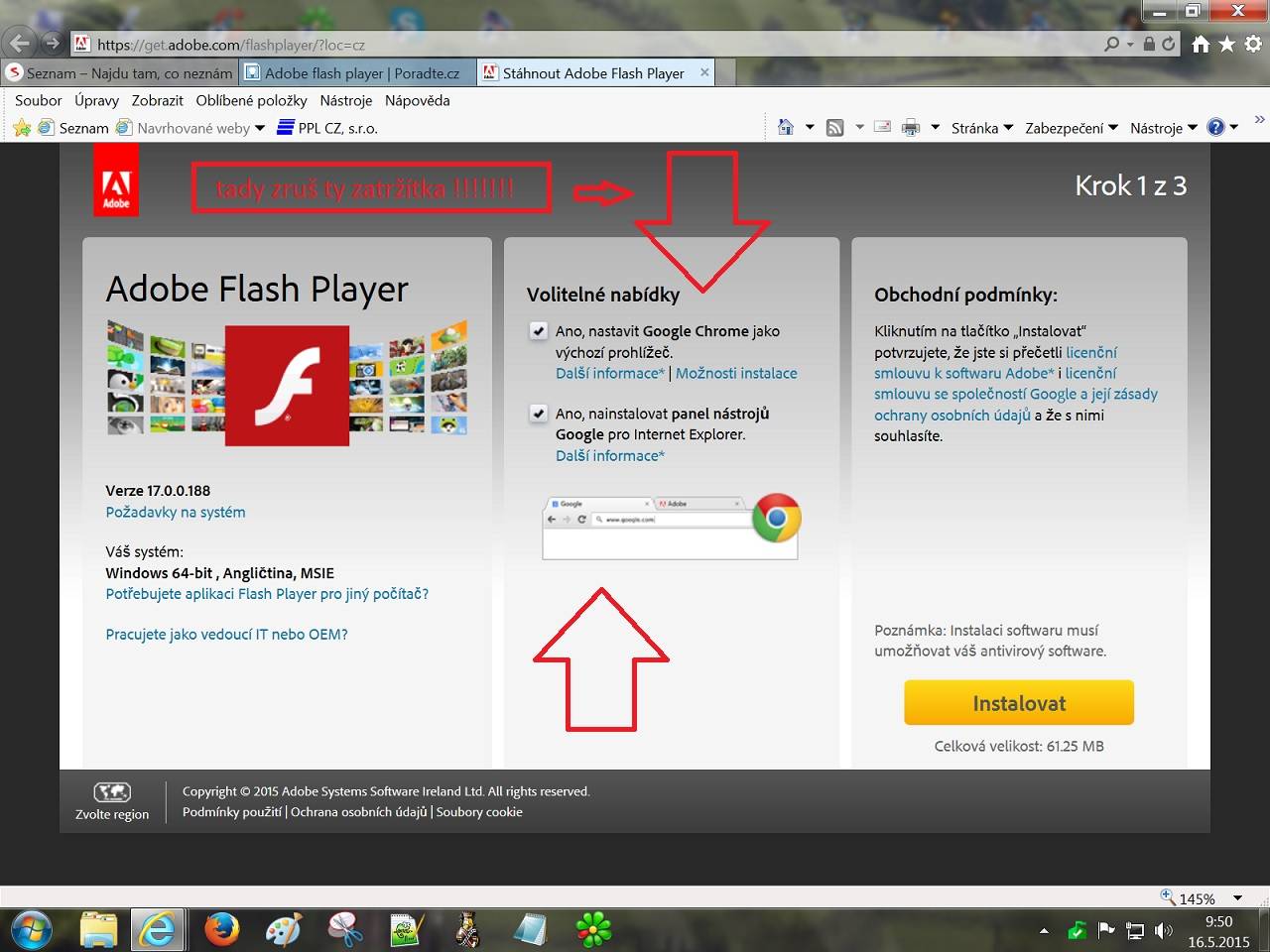The image size is (1270, 952).
Task: Switch to the Seznam – Najdu tam tab
Action: tap(120, 72)
